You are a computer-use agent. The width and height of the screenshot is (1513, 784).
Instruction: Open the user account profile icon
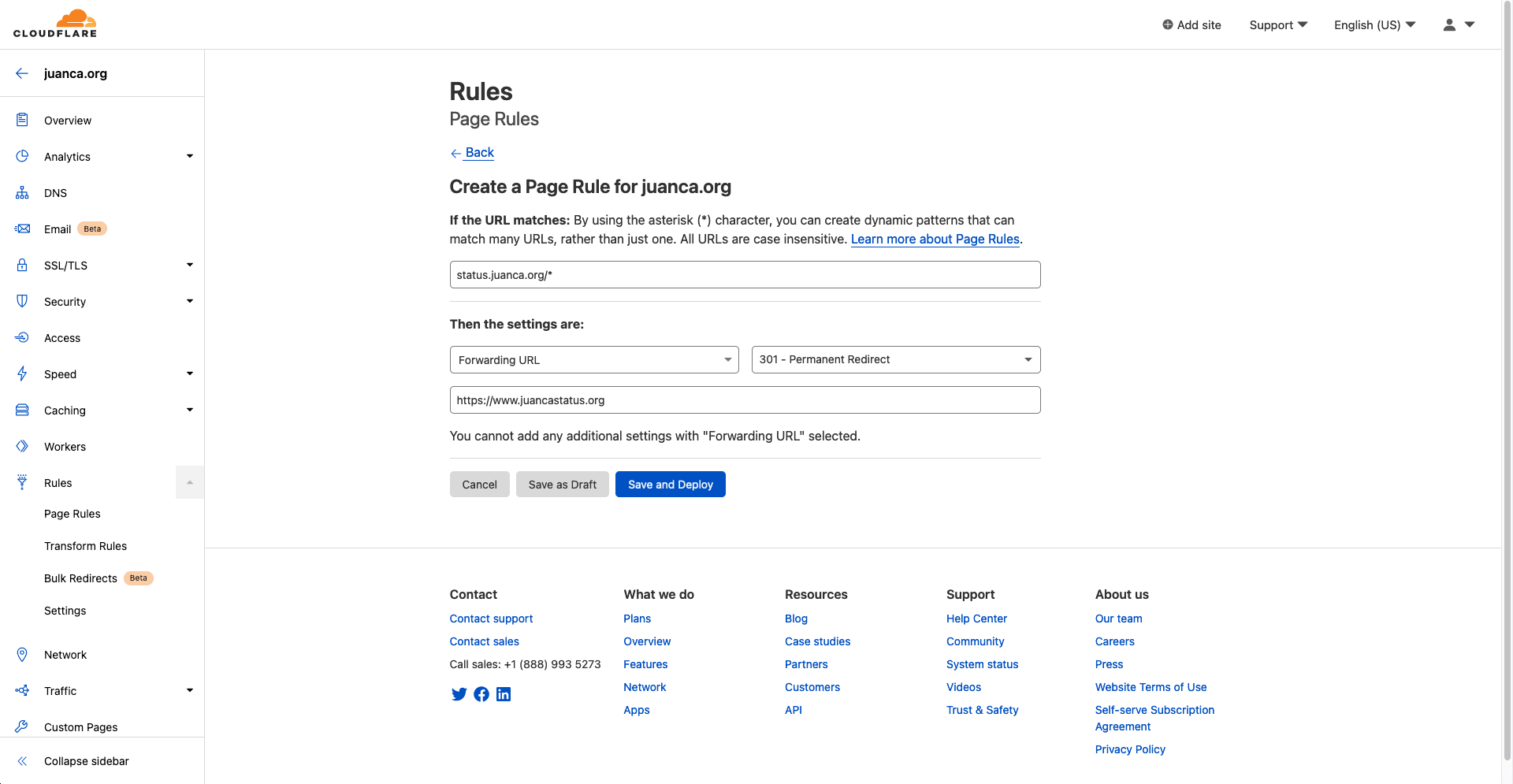point(1449,24)
